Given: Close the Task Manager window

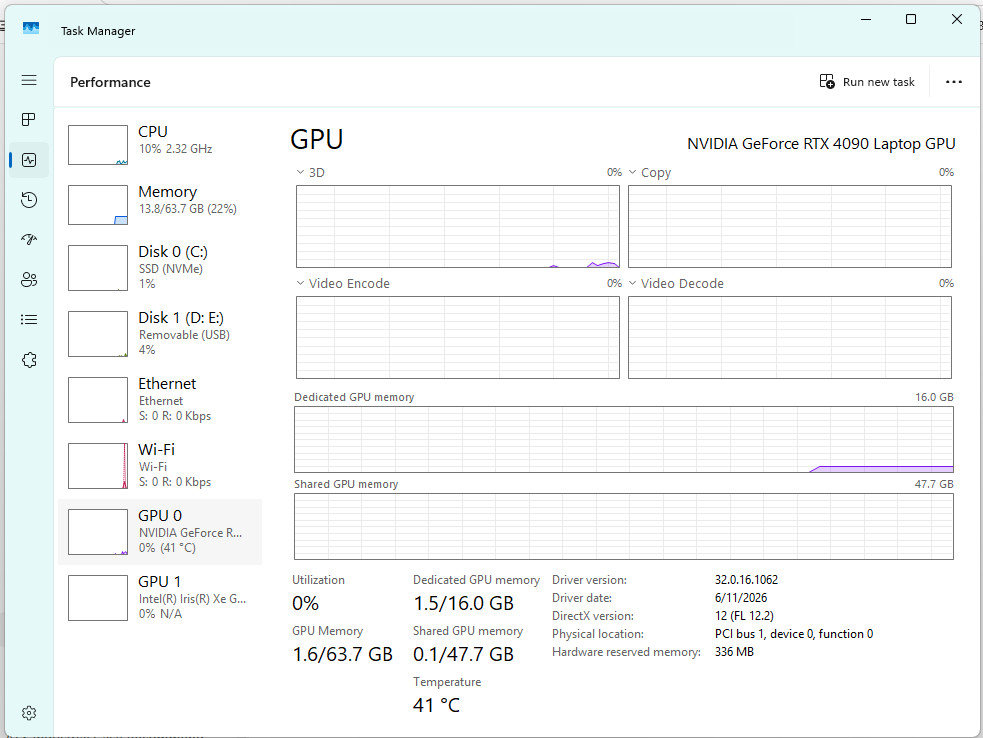Looking at the screenshot, I should 957,19.
